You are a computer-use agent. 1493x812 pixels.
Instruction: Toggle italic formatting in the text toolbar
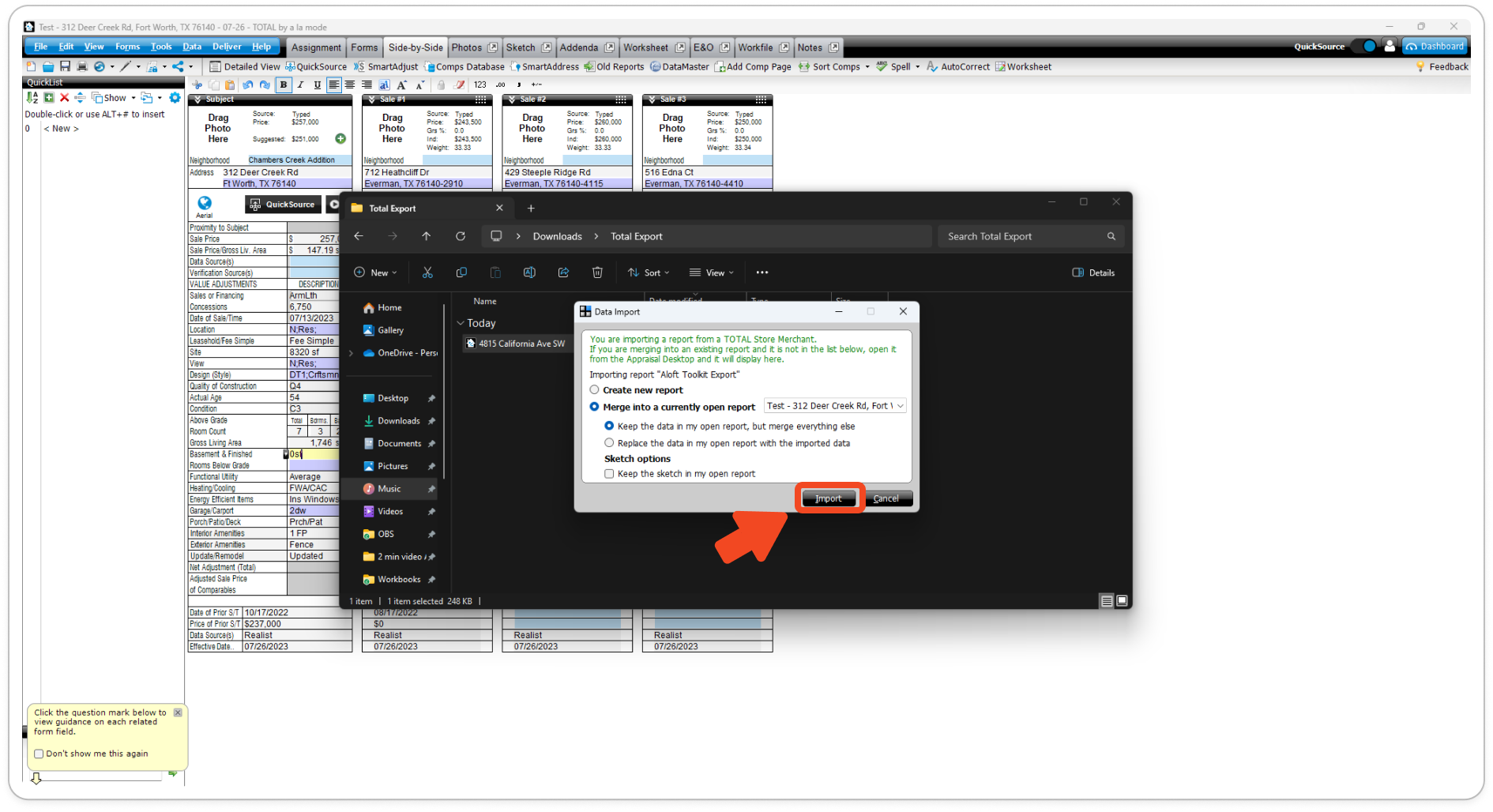point(301,85)
